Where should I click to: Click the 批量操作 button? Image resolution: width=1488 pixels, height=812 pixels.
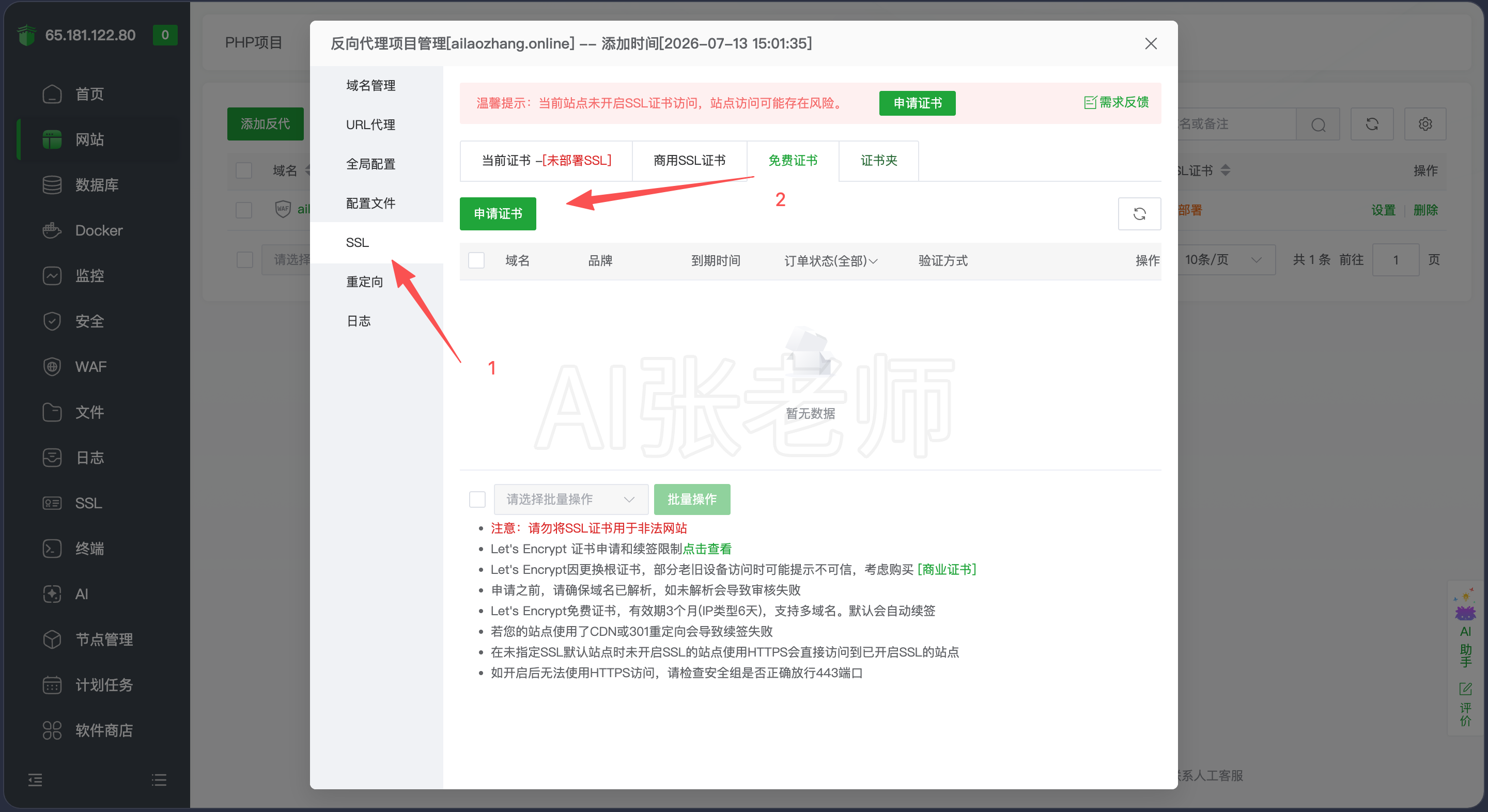click(692, 499)
